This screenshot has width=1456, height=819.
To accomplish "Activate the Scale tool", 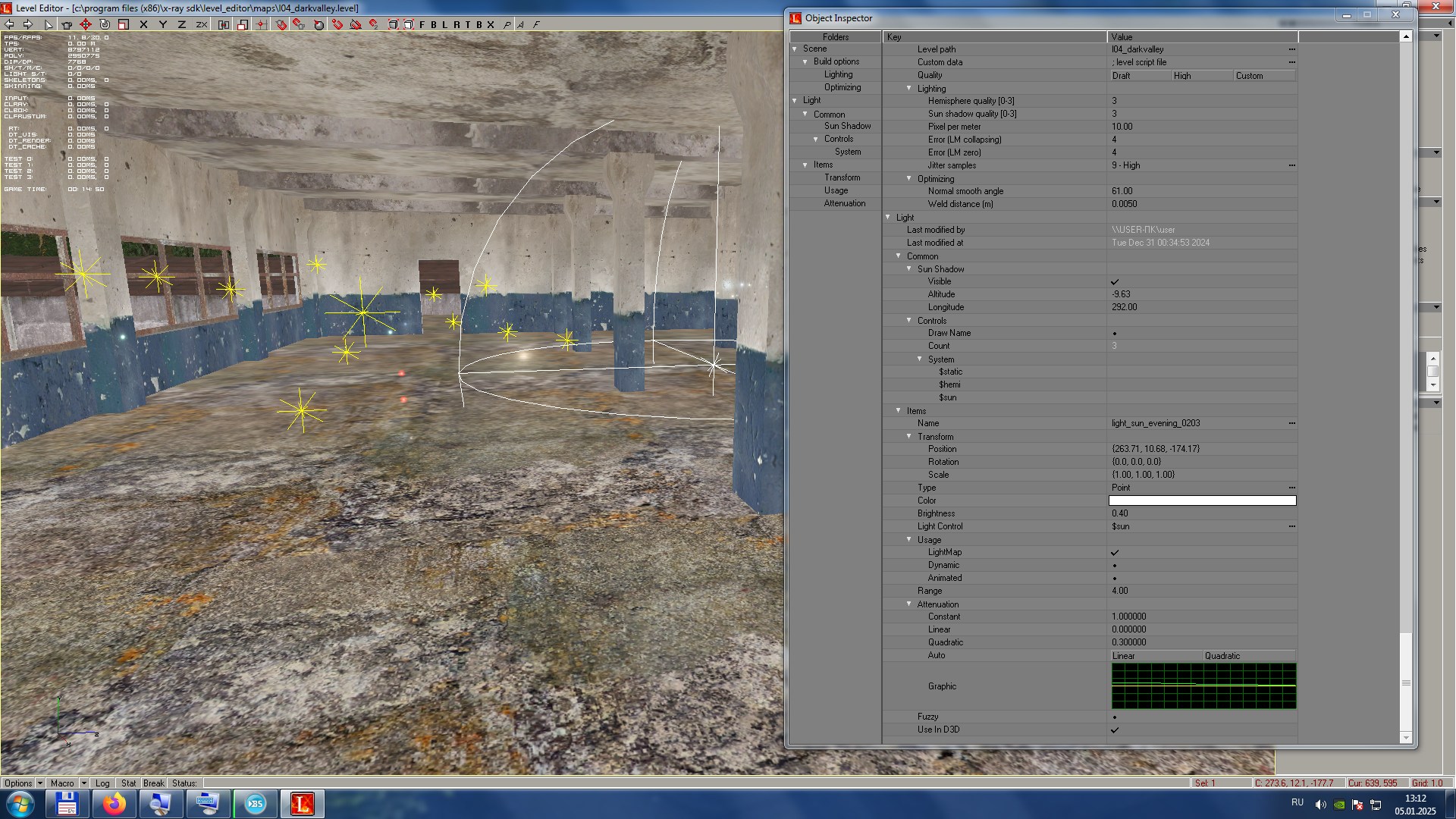I will pyautogui.click(x=124, y=24).
